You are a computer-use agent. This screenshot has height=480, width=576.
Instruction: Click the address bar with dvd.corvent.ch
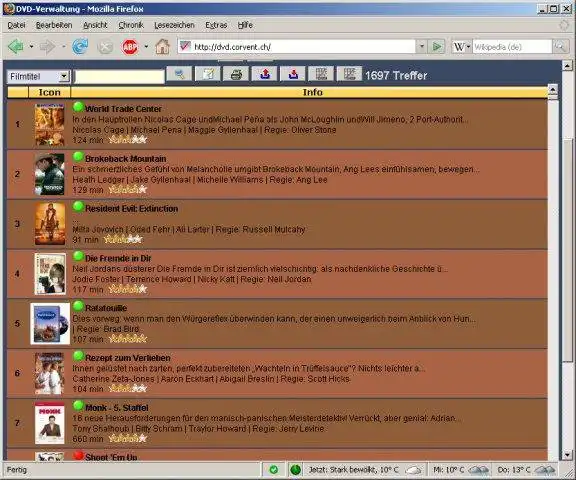[297, 47]
